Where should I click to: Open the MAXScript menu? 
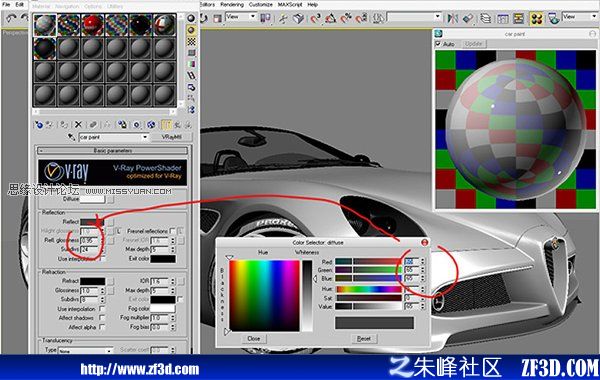(x=290, y=5)
